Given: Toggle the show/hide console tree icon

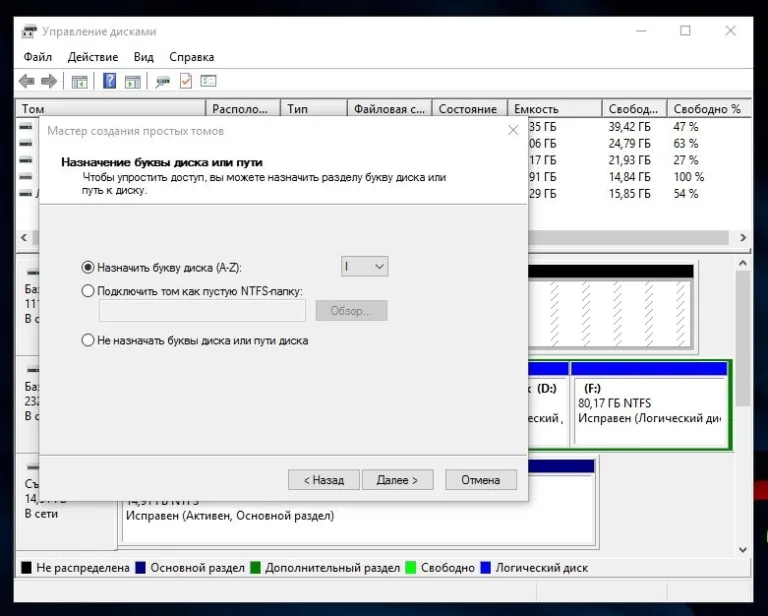Looking at the screenshot, I should point(79,82).
